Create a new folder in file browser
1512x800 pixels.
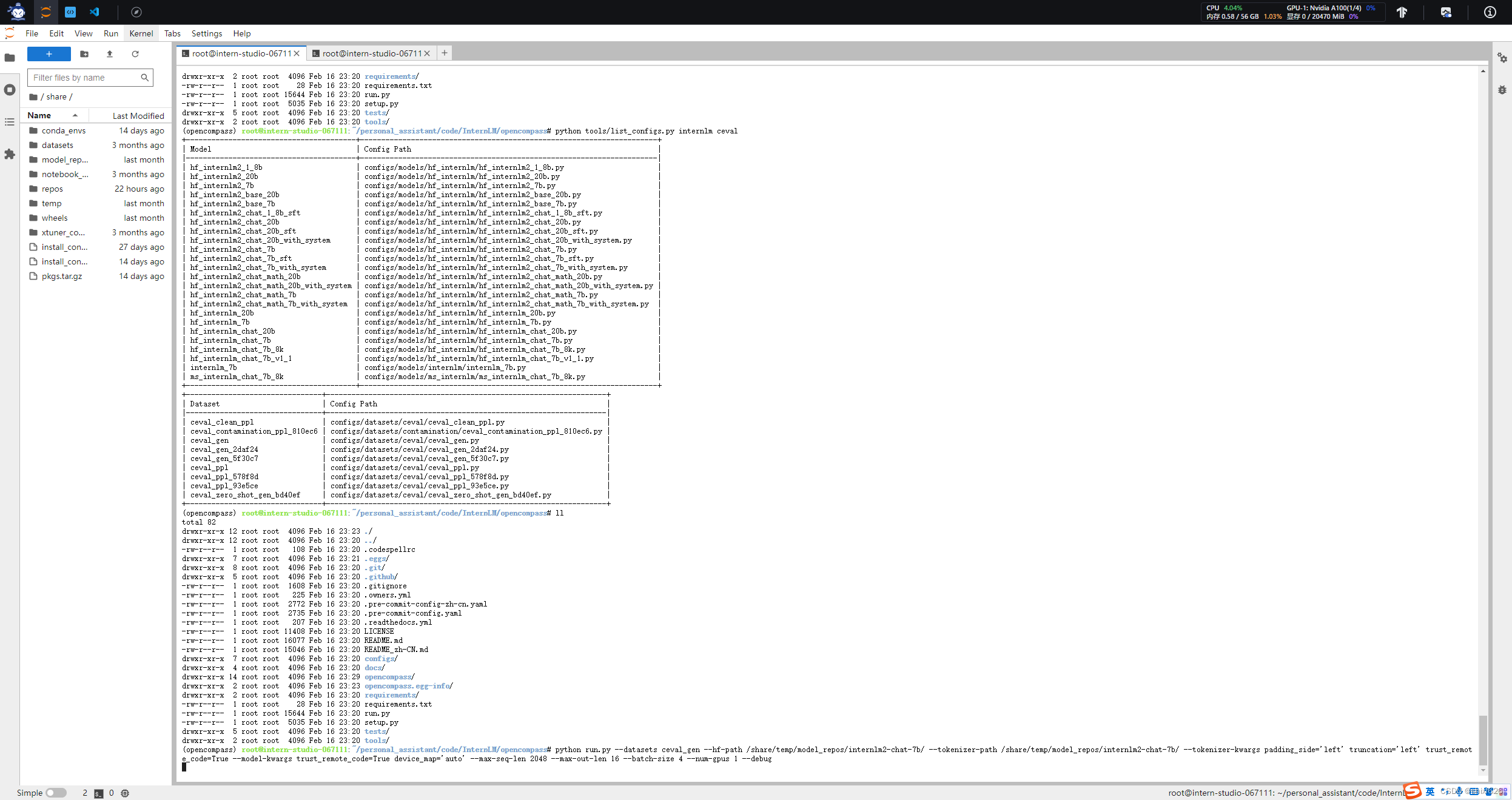(x=84, y=54)
